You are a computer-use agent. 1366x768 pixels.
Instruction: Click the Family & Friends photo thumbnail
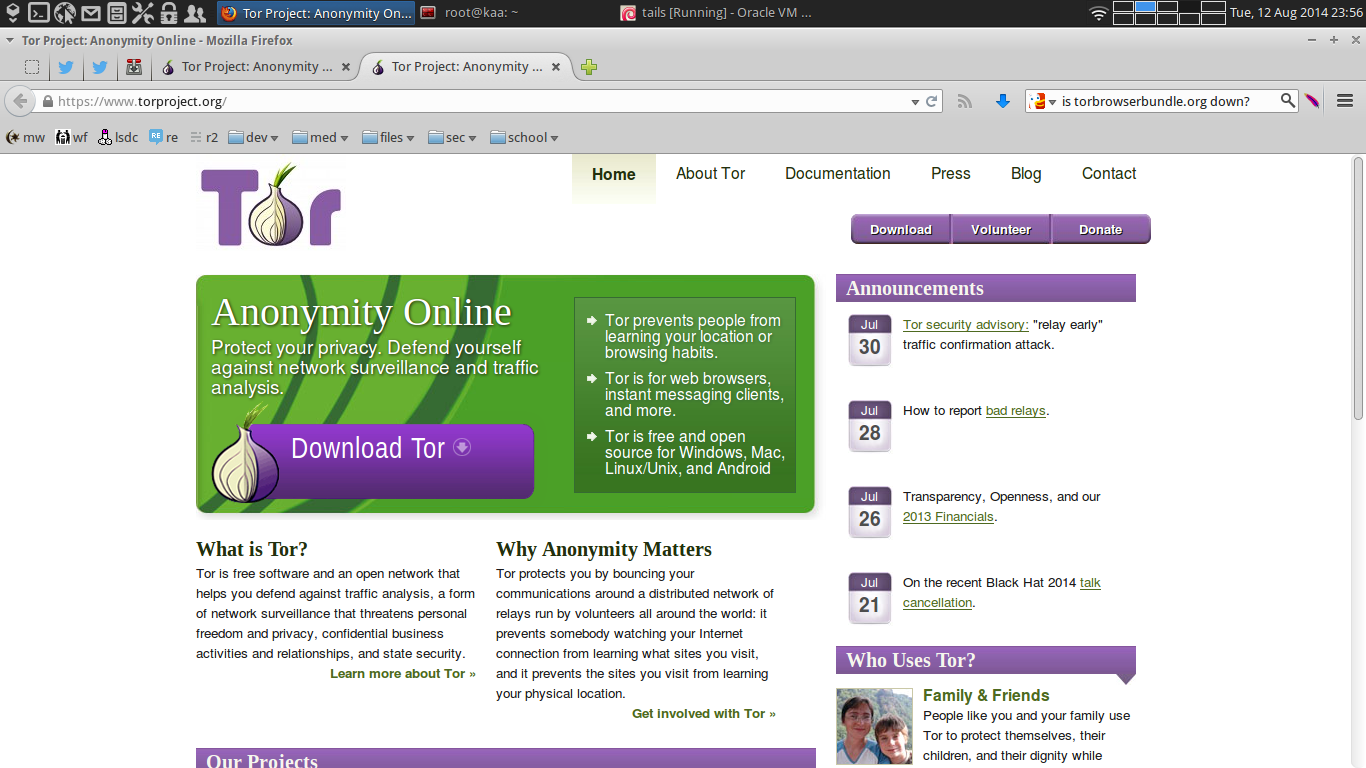point(874,727)
